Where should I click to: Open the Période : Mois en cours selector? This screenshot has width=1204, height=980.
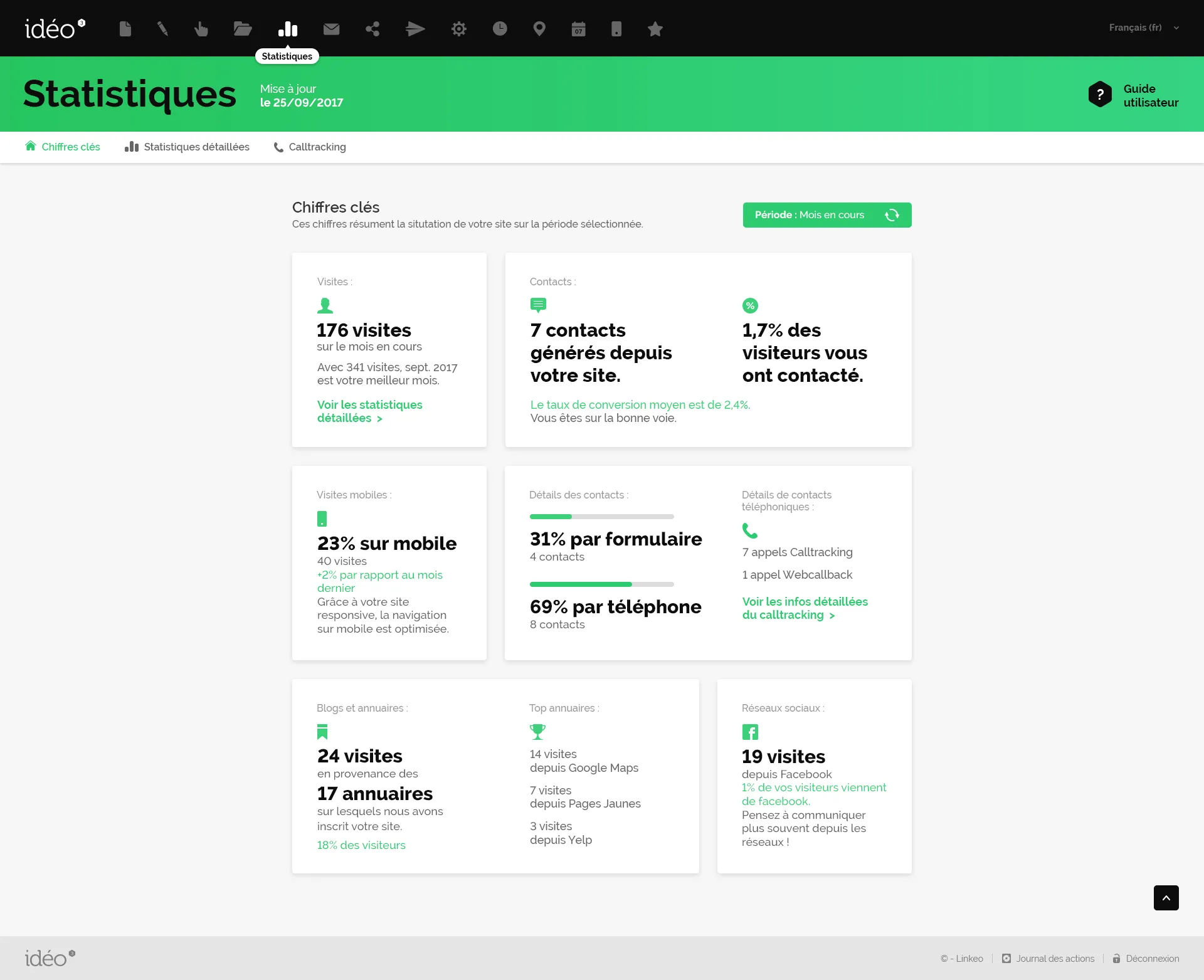[826, 215]
